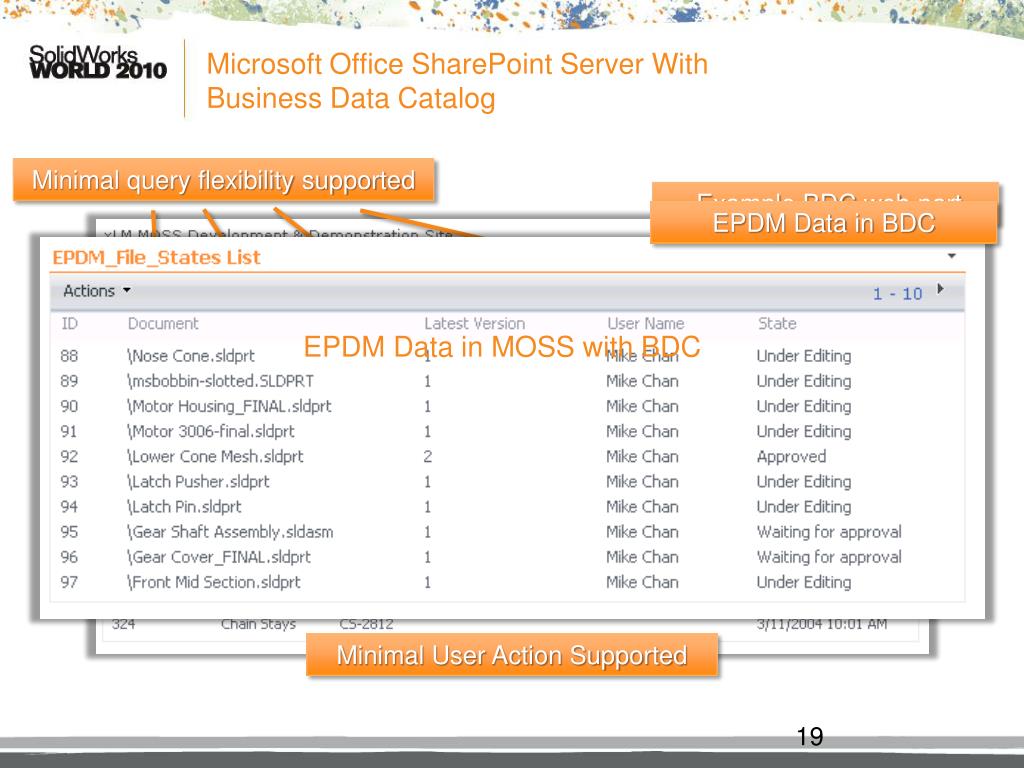Click Mike Chan user in row 90
This screenshot has height=768, width=1024.
[642, 406]
